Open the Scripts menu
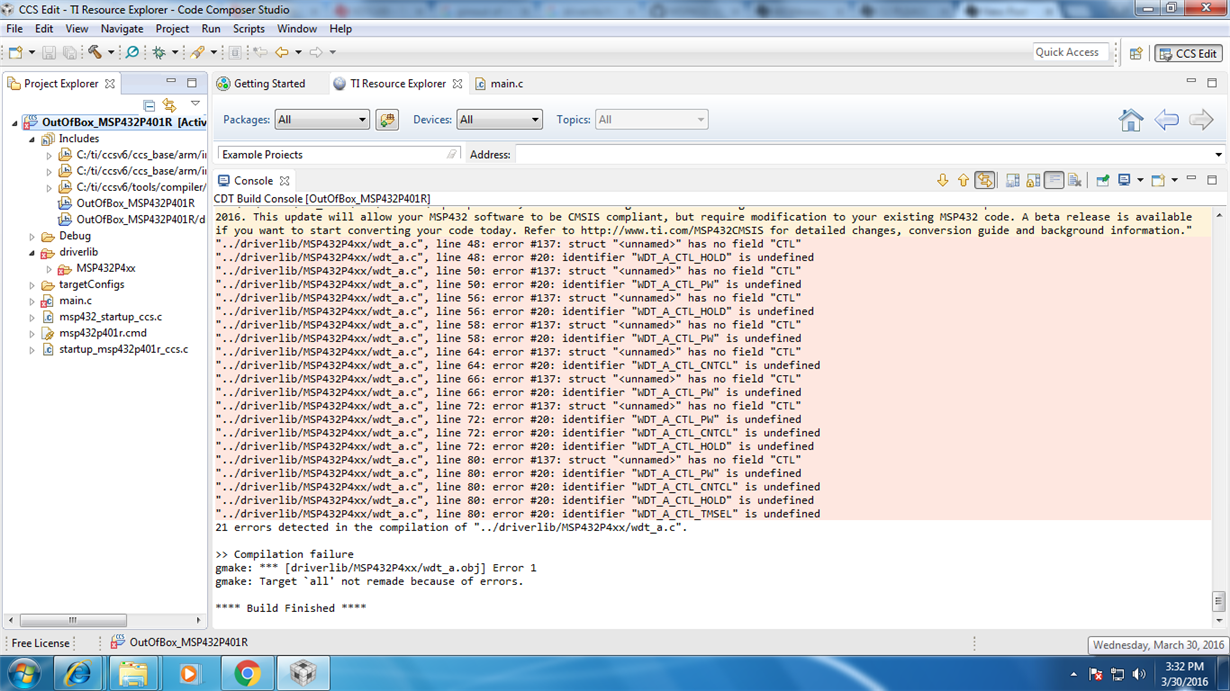 (x=248, y=29)
